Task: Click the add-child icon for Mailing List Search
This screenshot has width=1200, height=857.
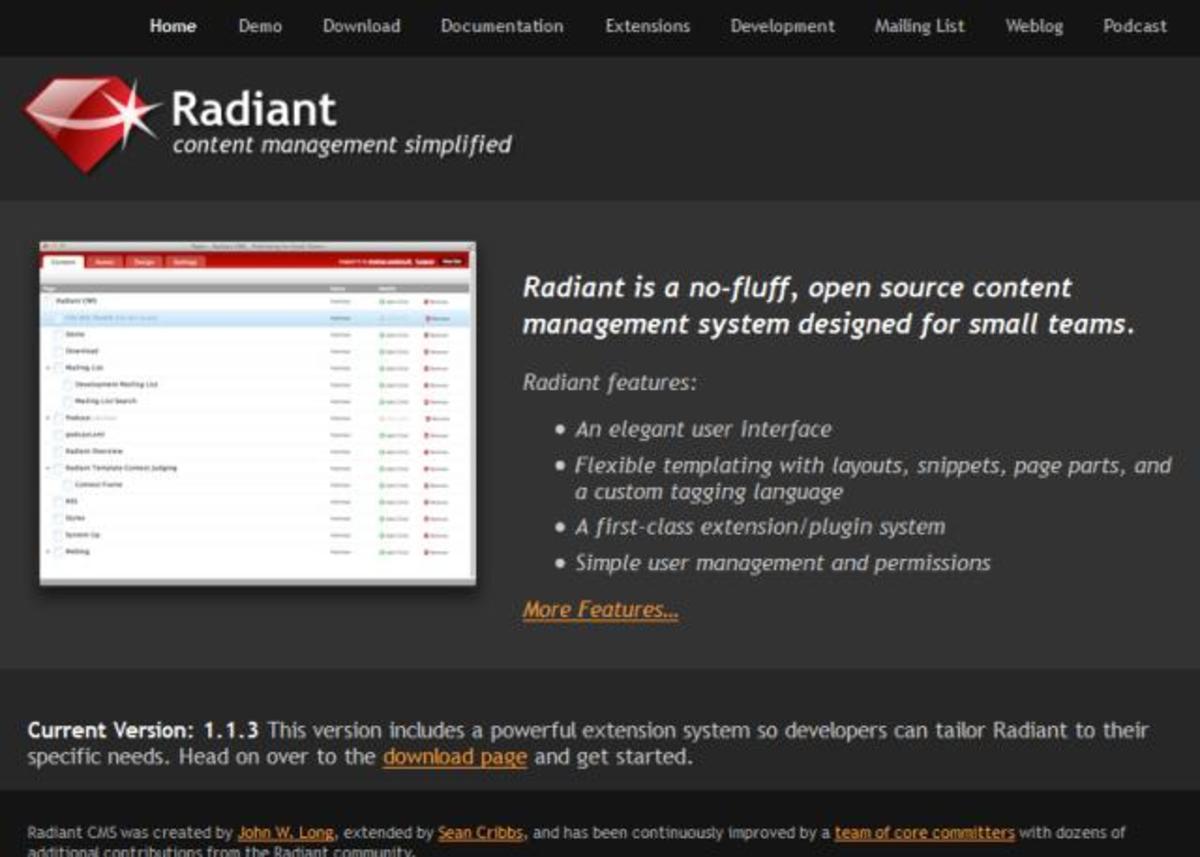Action: coord(389,401)
